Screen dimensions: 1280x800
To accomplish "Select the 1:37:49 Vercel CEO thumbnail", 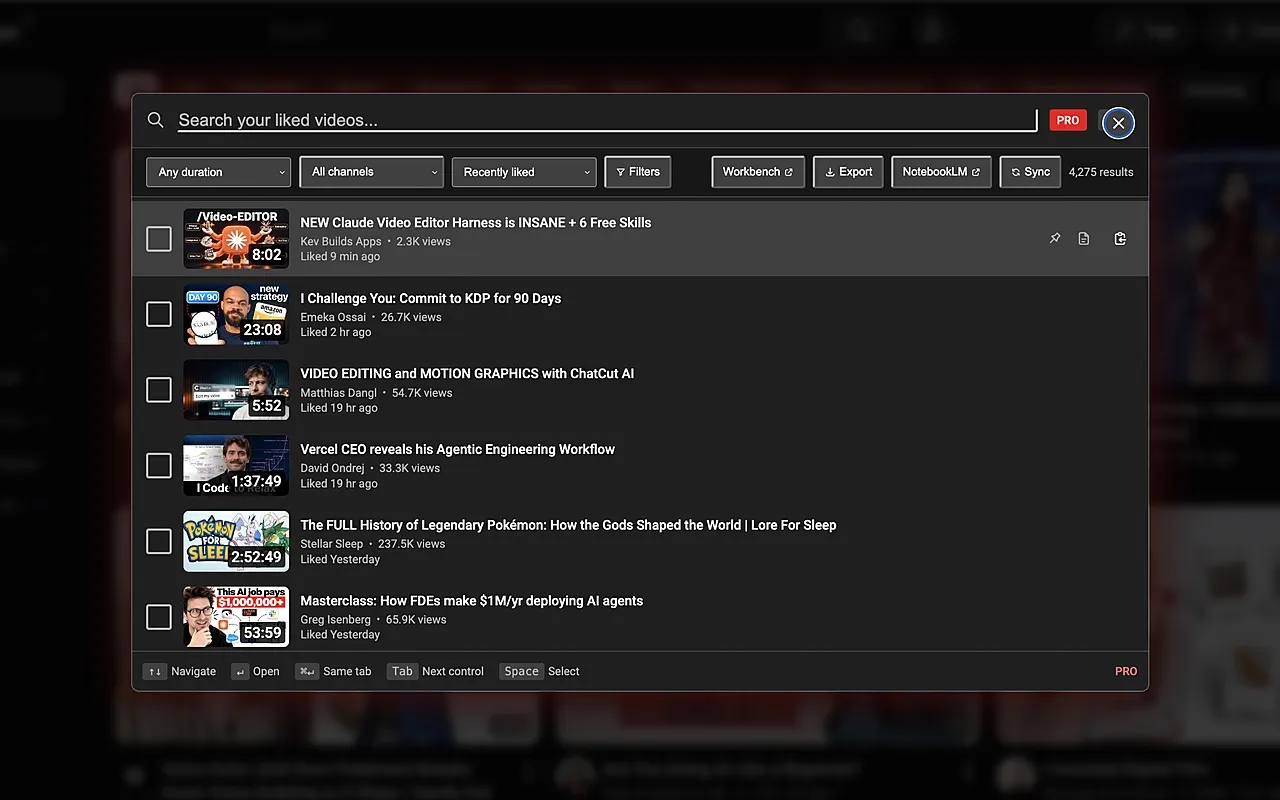I will click(236, 466).
